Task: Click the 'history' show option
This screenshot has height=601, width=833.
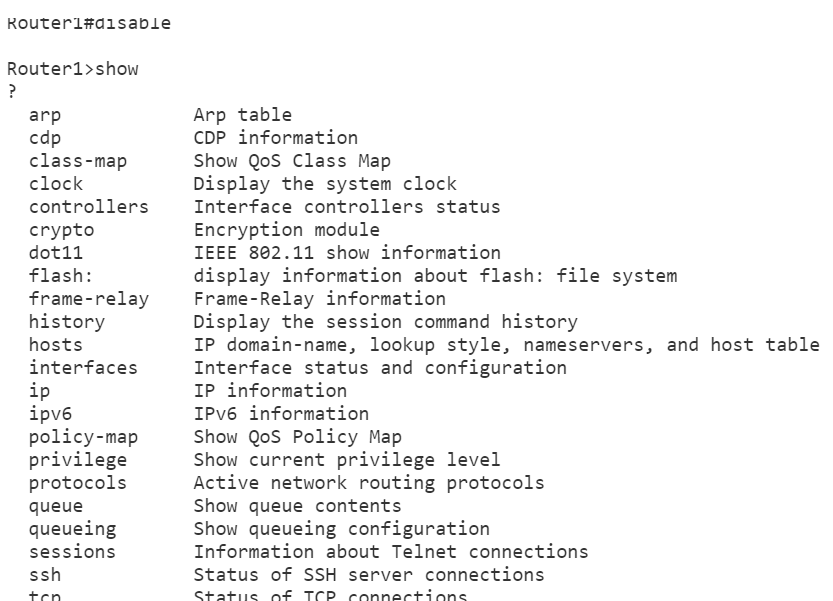Action: click(67, 322)
